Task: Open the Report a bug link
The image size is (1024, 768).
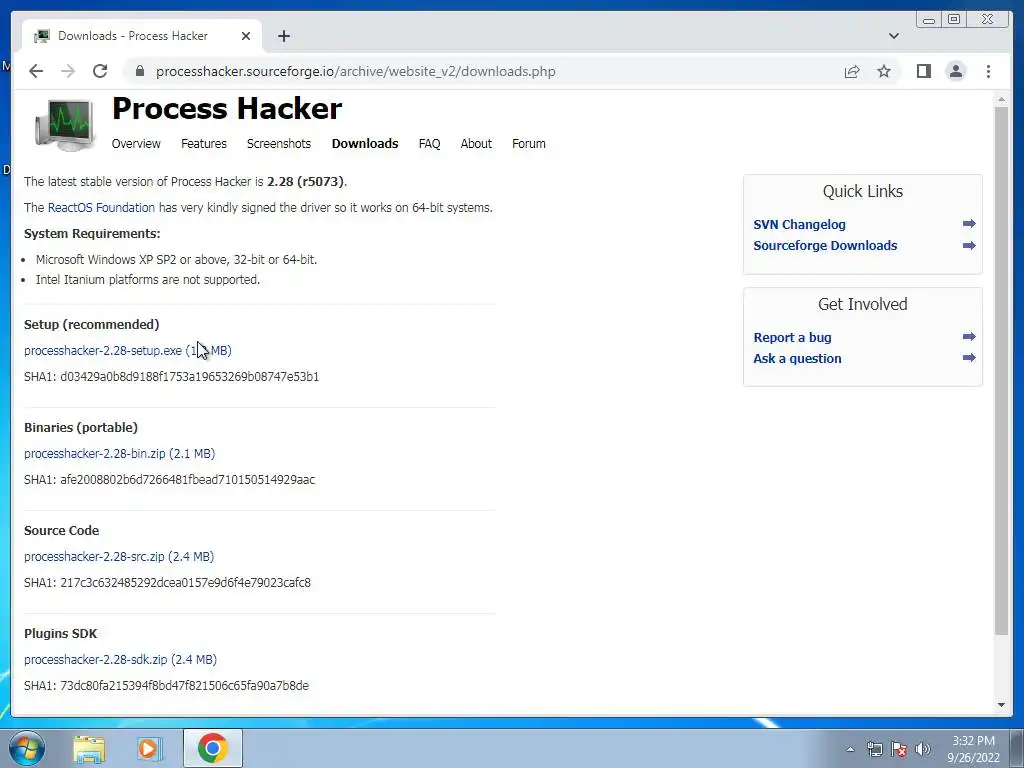Action: tap(792, 338)
